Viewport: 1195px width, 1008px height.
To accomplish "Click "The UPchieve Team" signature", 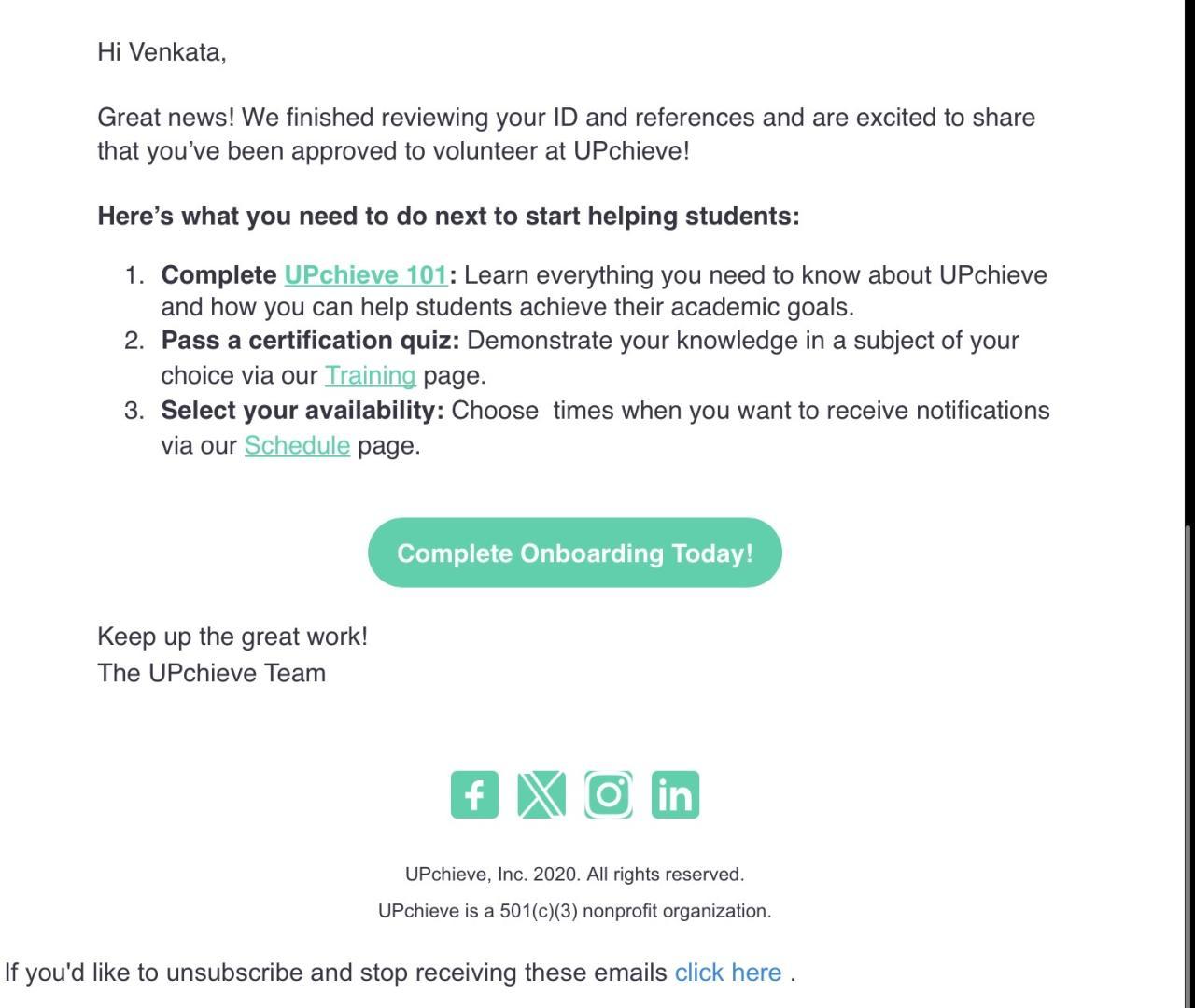I will tap(211, 673).
